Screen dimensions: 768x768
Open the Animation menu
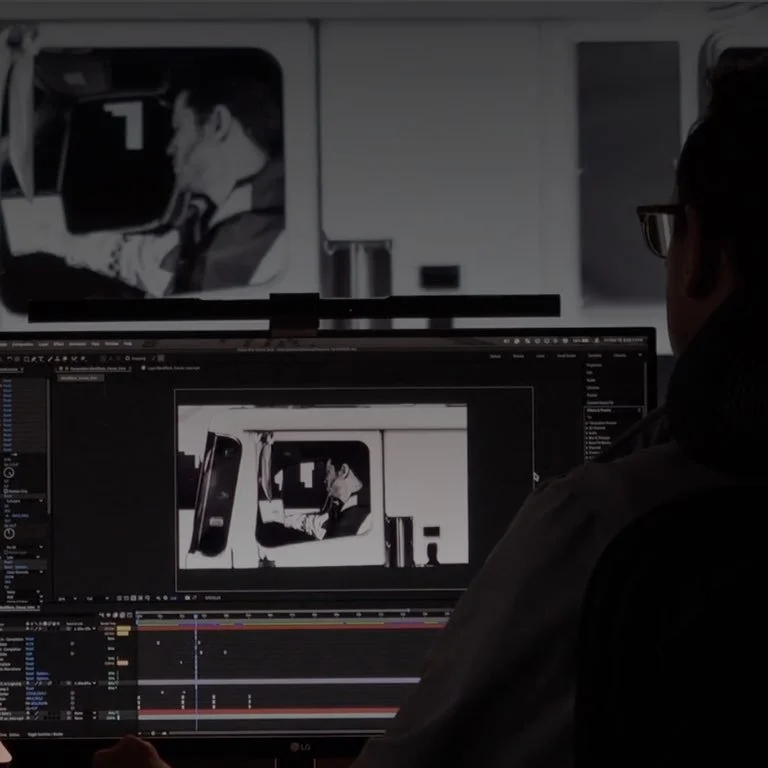[x=77, y=344]
